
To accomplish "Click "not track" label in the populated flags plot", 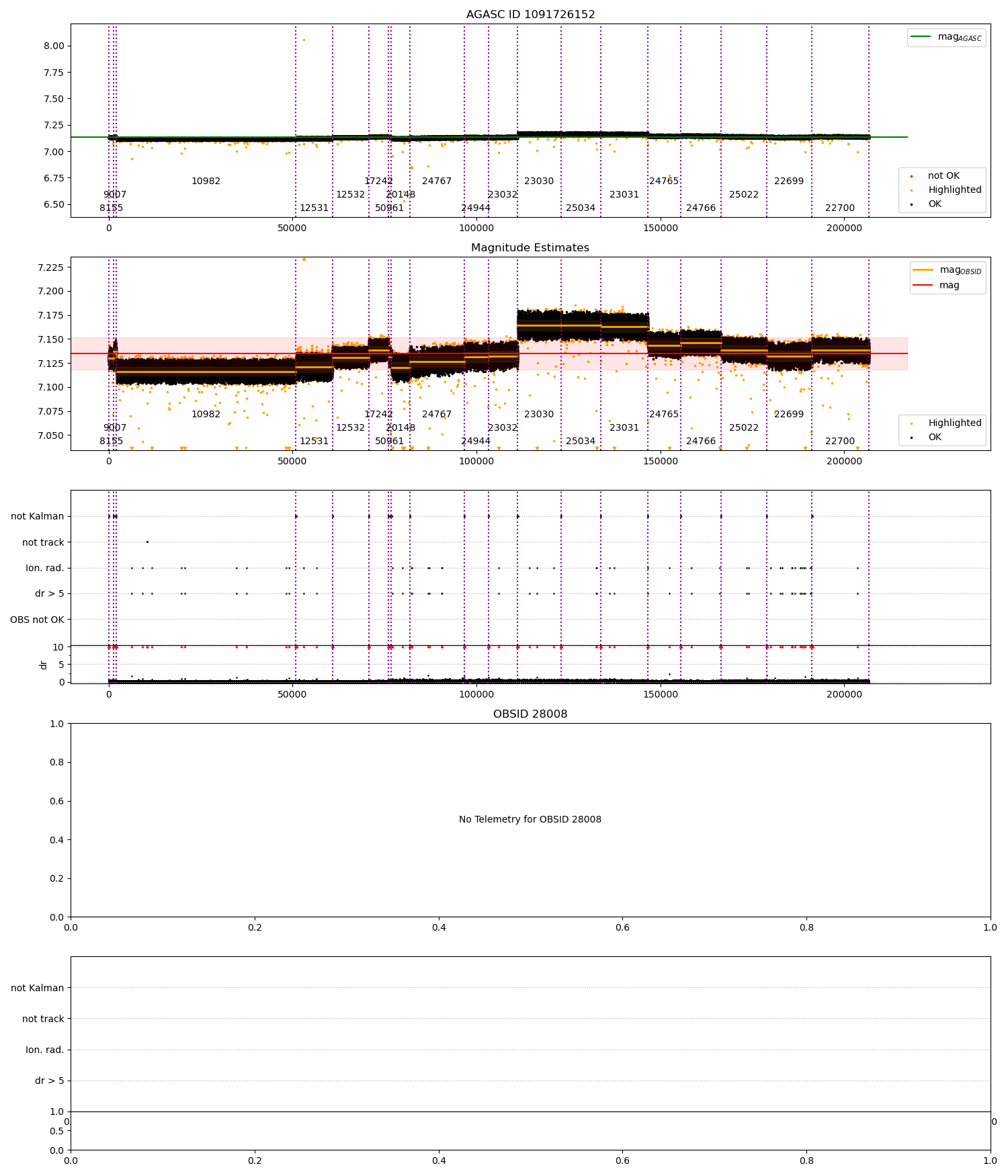I will [x=43, y=543].
